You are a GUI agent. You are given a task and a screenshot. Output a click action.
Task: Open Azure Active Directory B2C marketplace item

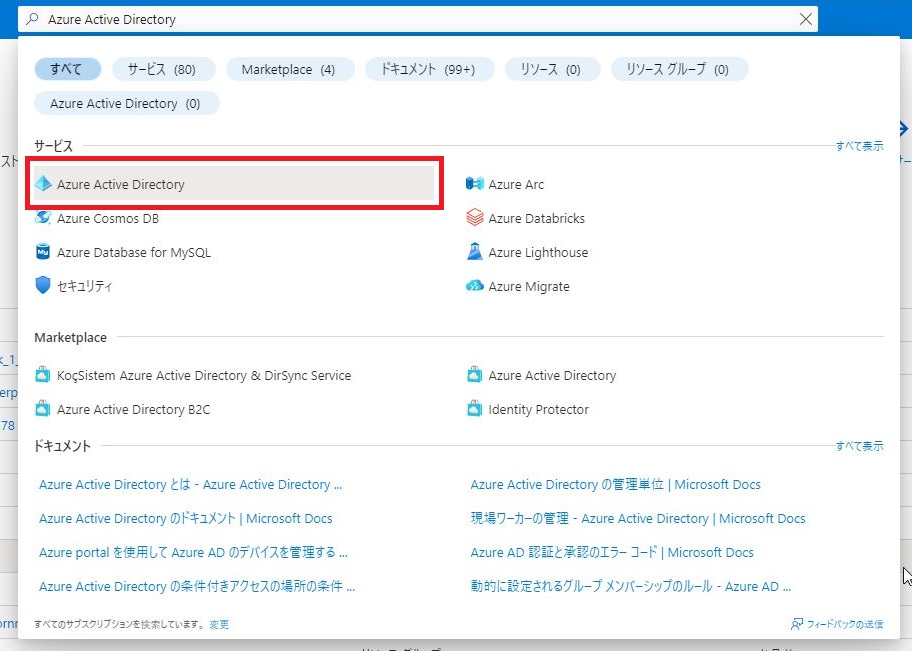click(x=133, y=409)
